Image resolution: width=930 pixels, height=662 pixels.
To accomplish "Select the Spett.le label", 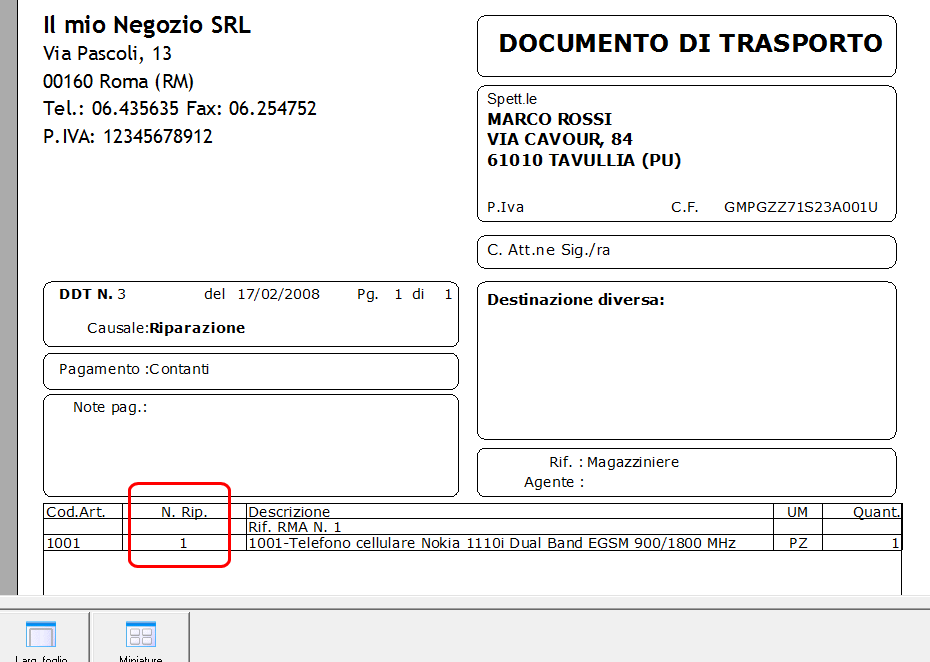I will pyautogui.click(x=512, y=99).
